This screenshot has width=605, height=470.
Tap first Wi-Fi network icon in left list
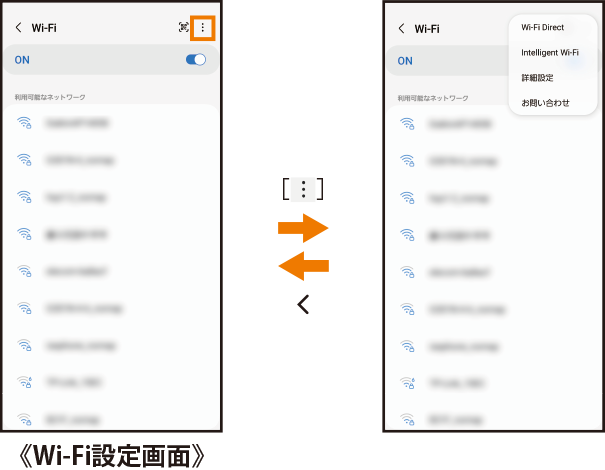[24, 123]
